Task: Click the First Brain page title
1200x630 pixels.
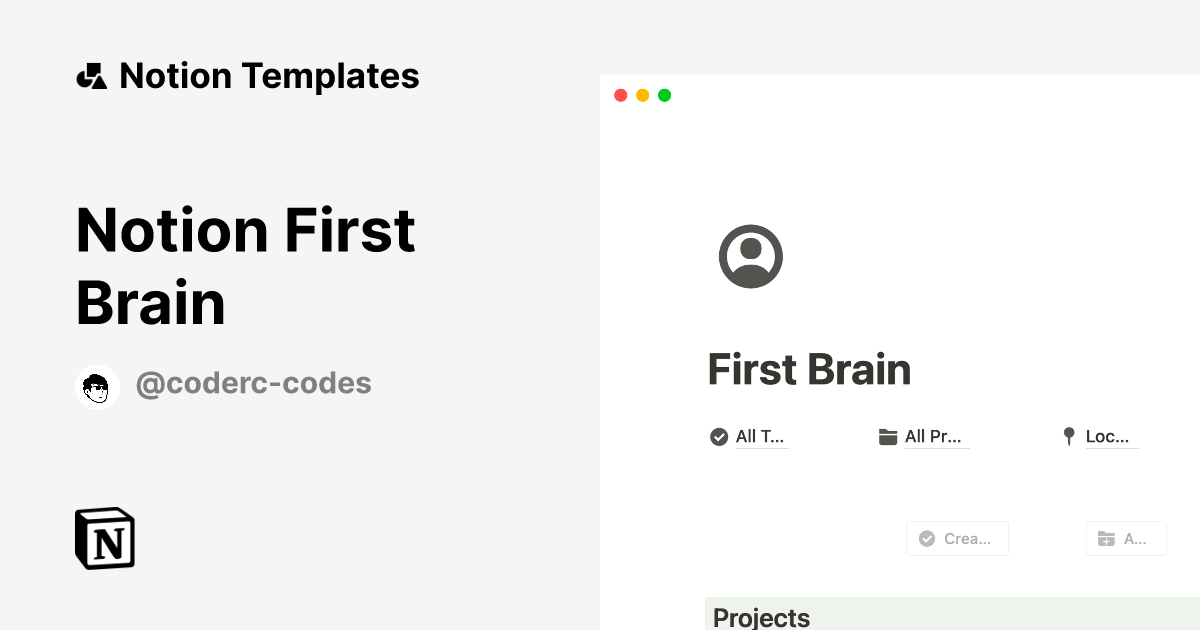Action: point(809,369)
